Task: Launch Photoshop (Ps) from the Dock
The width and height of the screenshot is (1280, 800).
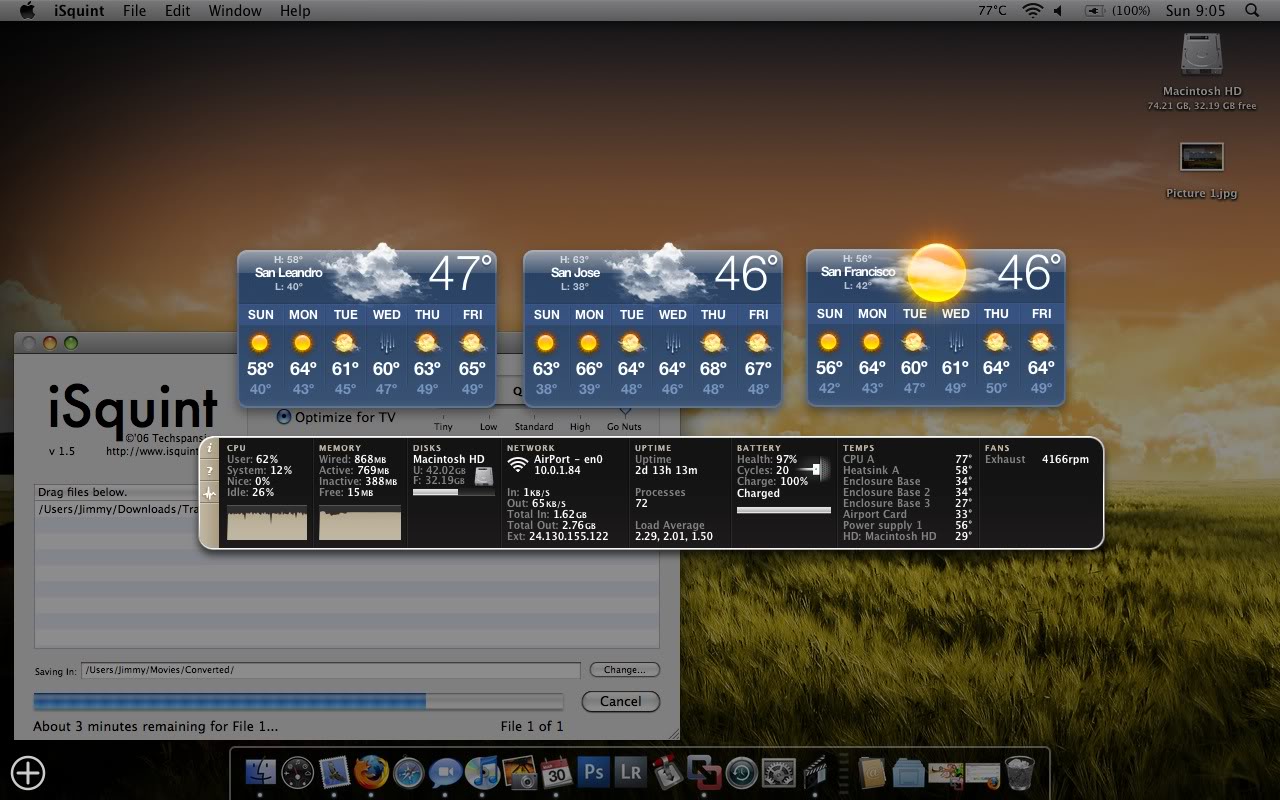Action: point(594,773)
